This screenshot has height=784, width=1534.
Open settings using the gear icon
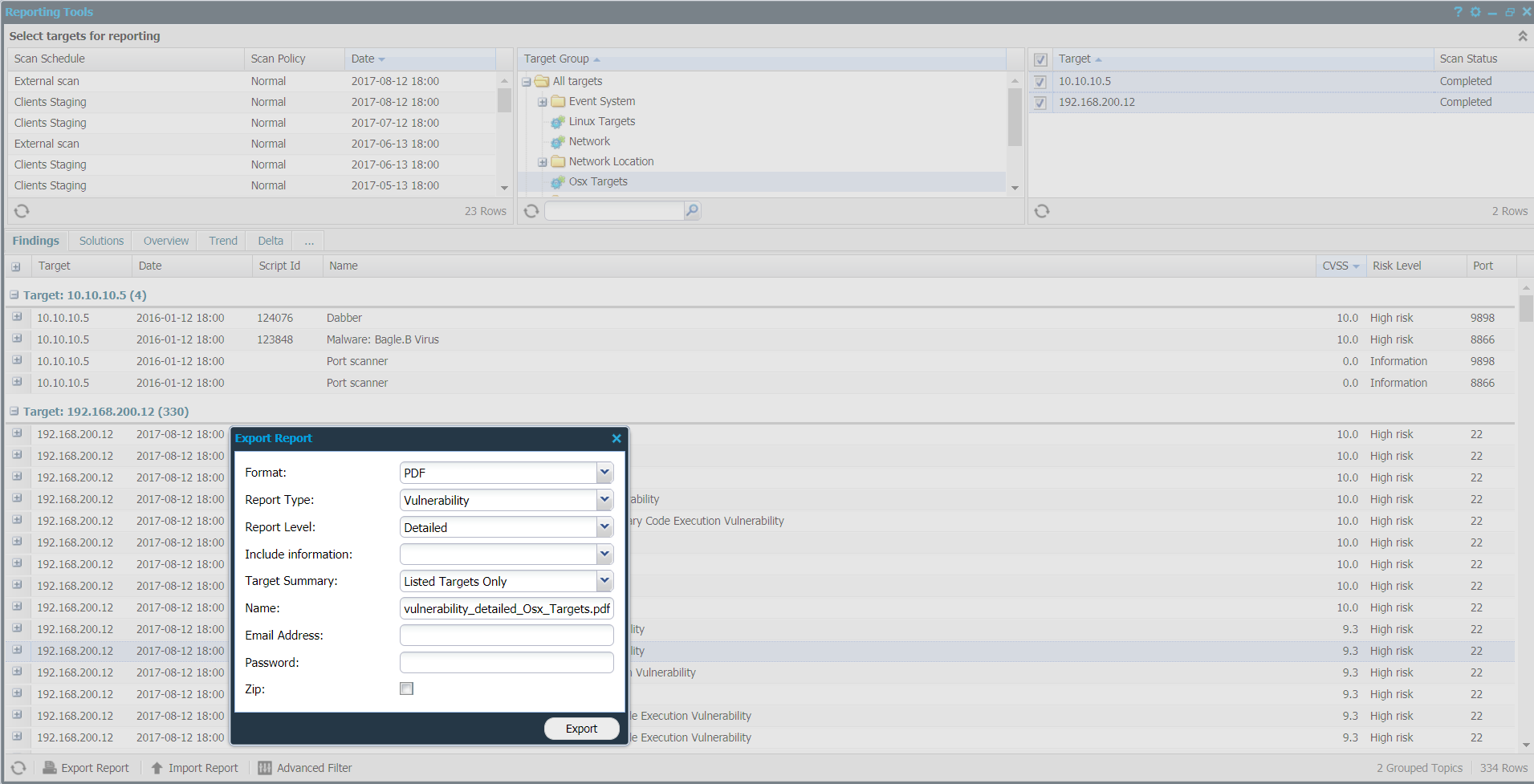(1476, 11)
